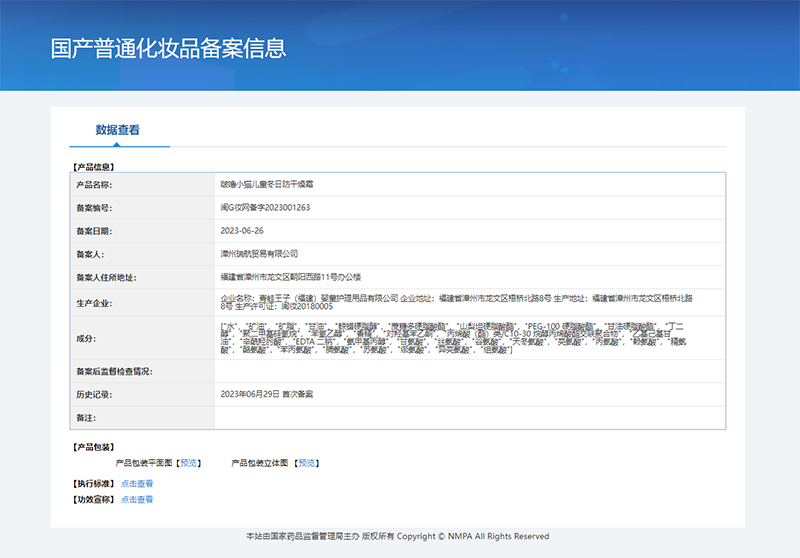800x558 pixels.
Task: Click the 【产品信息】 section heading
Action: coord(93,166)
